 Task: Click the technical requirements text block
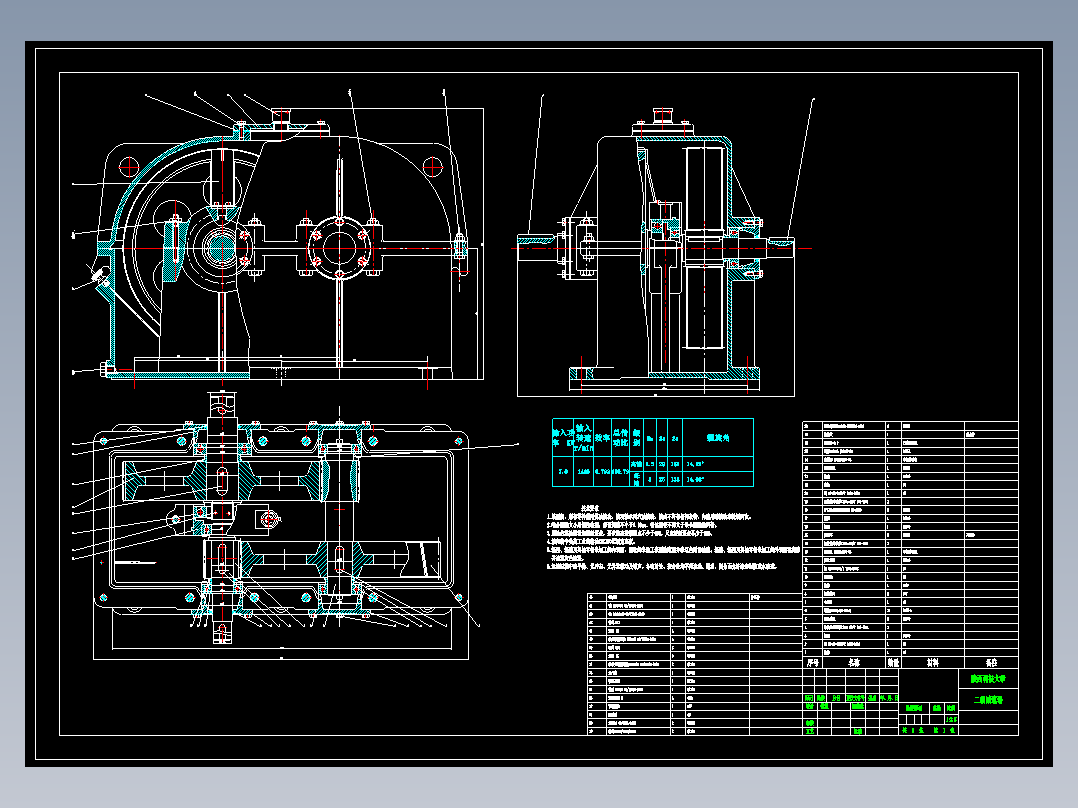tap(672, 538)
